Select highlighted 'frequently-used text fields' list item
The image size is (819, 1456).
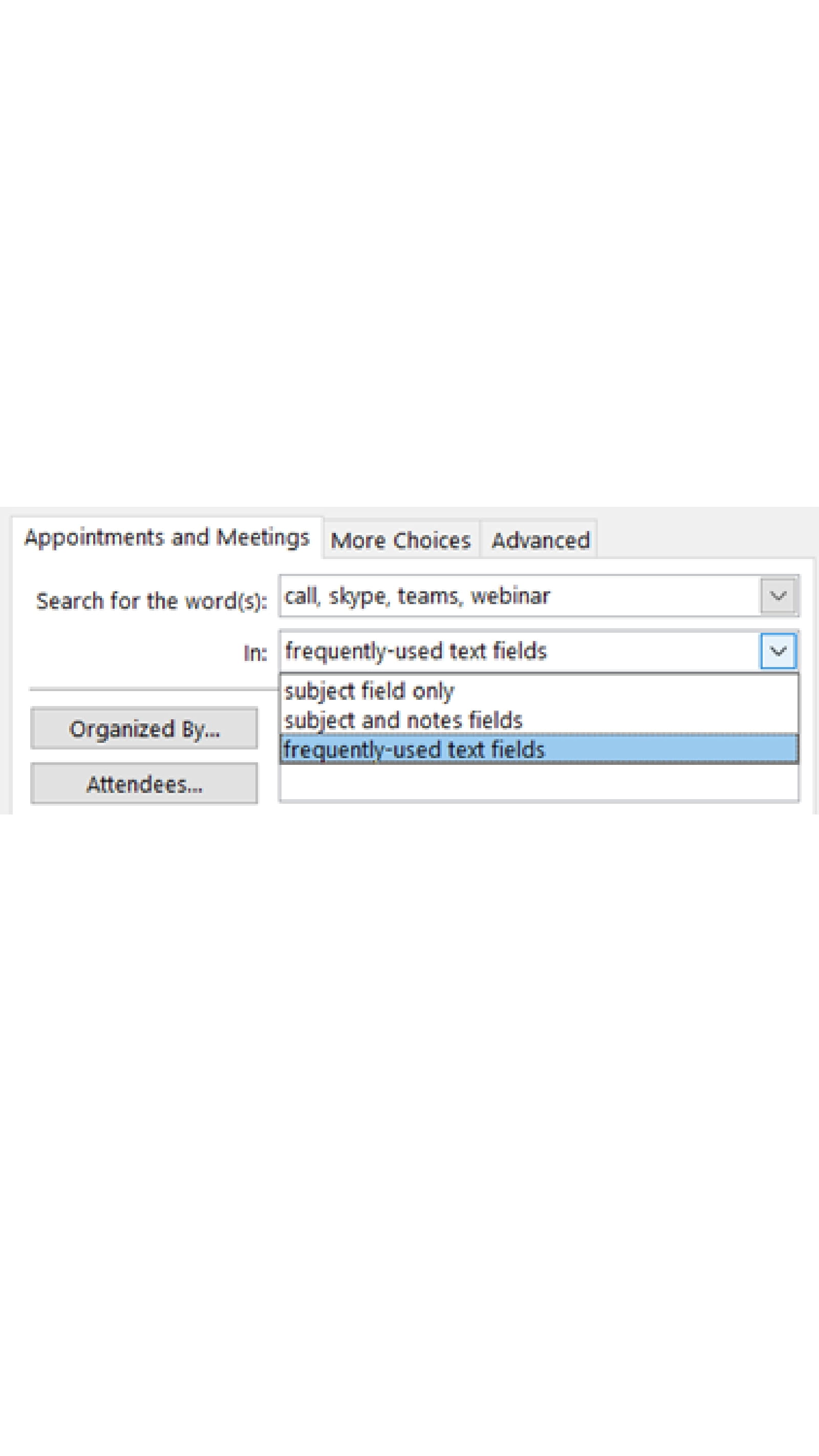click(x=414, y=750)
